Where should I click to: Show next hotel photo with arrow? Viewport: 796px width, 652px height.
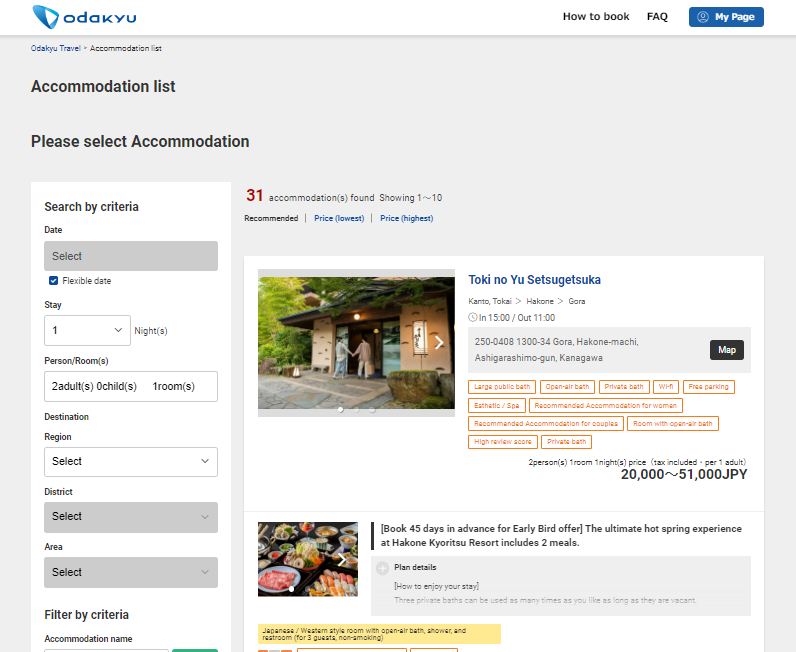pyautogui.click(x=439, y=342)
